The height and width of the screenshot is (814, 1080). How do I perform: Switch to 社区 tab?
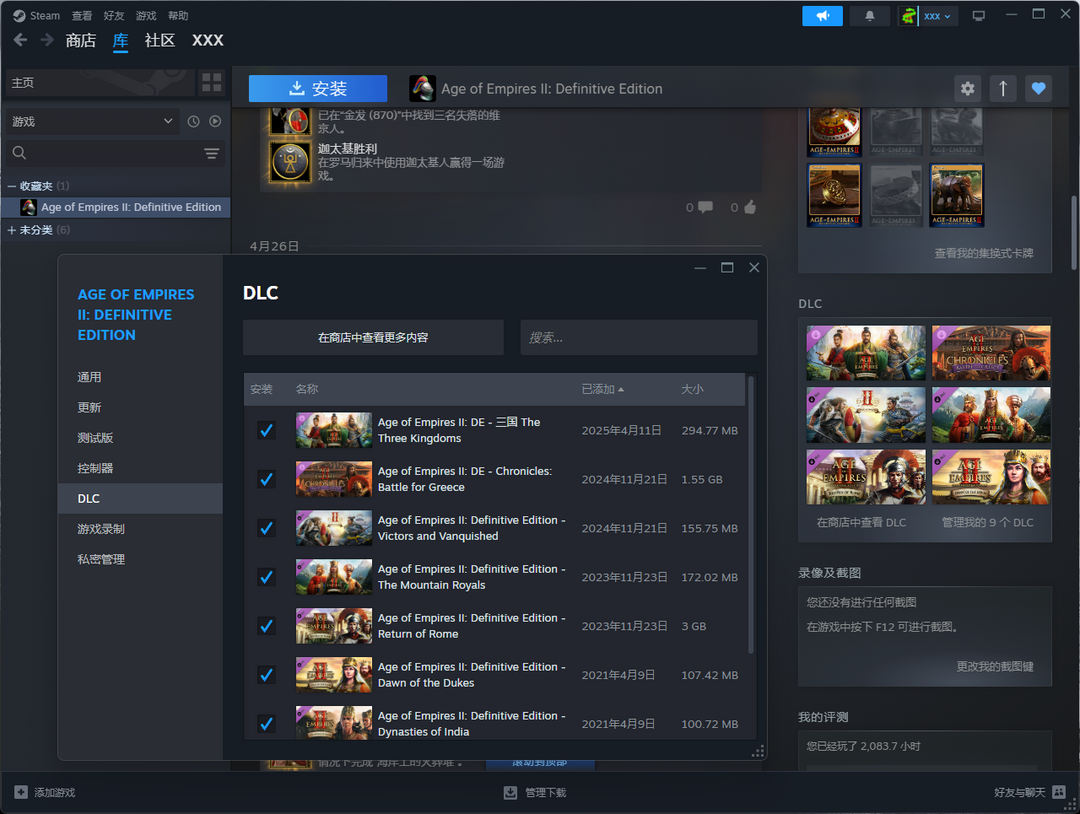coord(160,41)
